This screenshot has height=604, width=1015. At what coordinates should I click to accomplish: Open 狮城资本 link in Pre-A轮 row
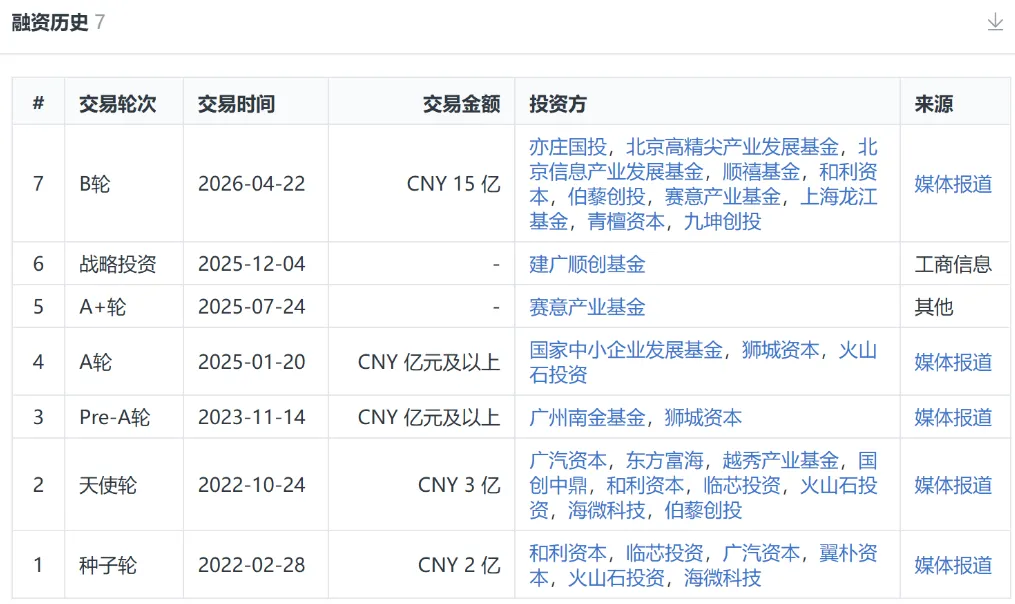click(x=703, y=418)
